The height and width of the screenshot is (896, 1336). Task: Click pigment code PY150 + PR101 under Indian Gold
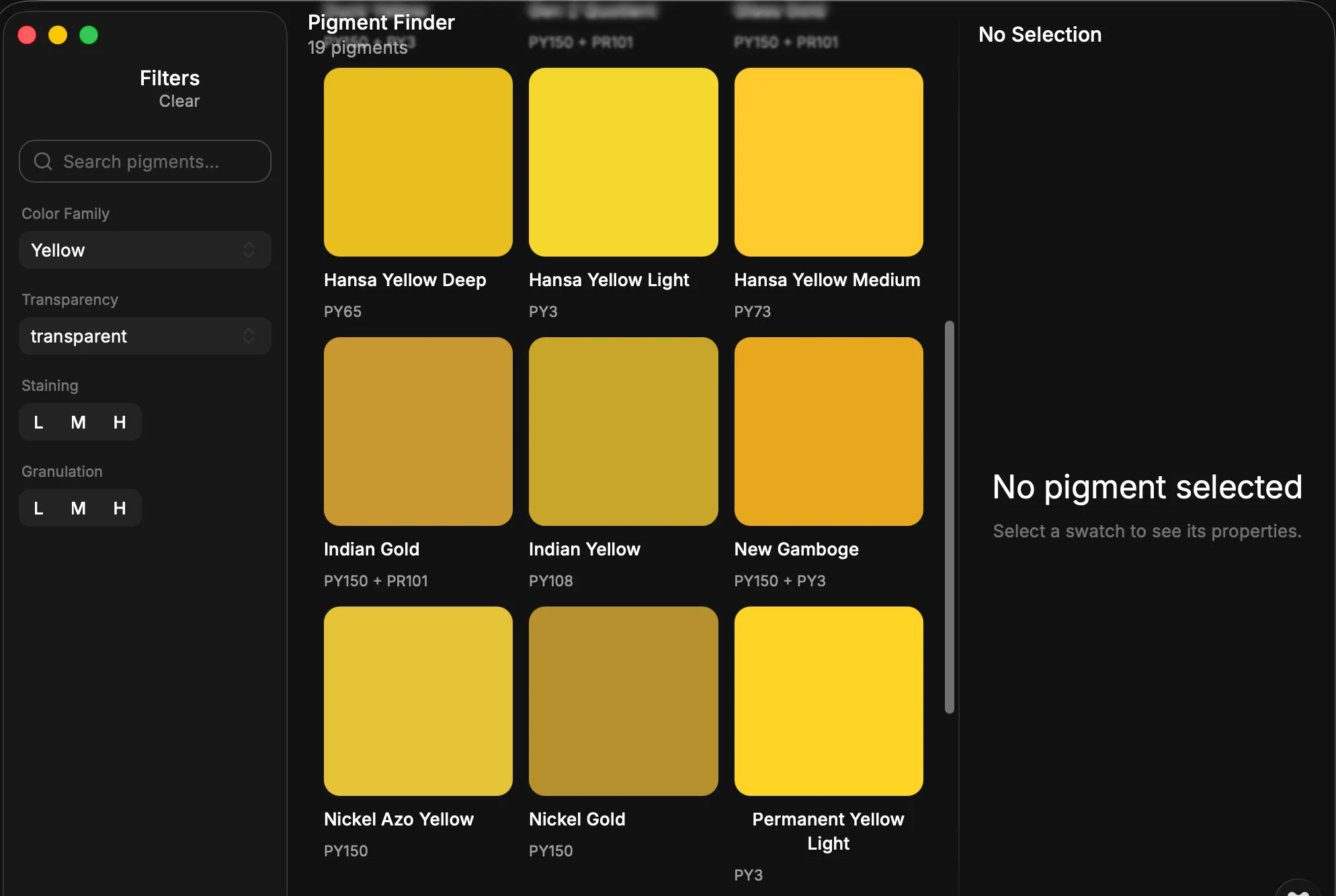[x=376, y=581]
